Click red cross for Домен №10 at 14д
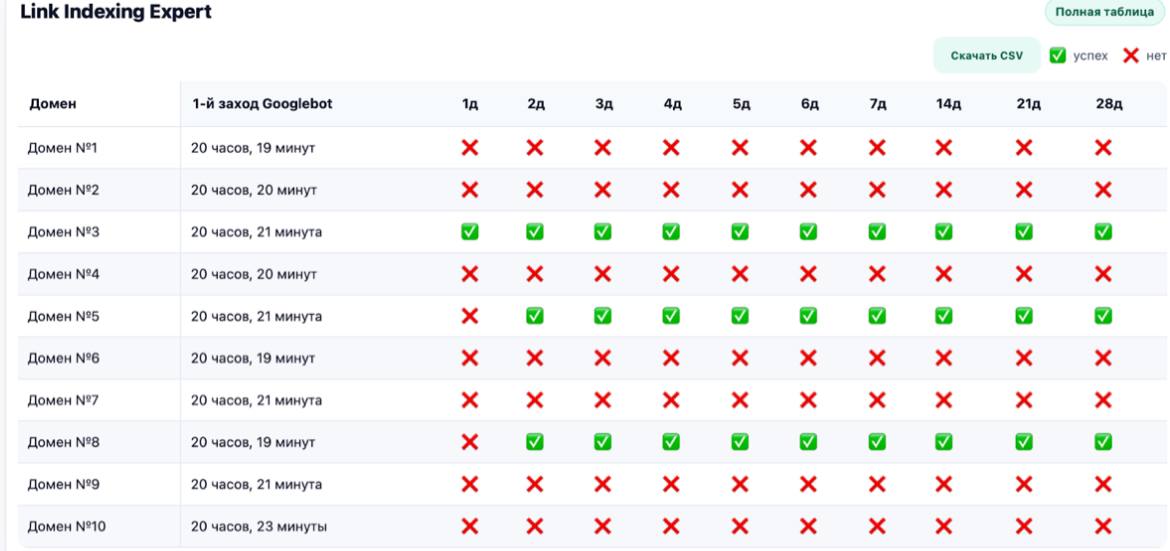Viewport: 1170px width, 551px height. tap(941, 526)
